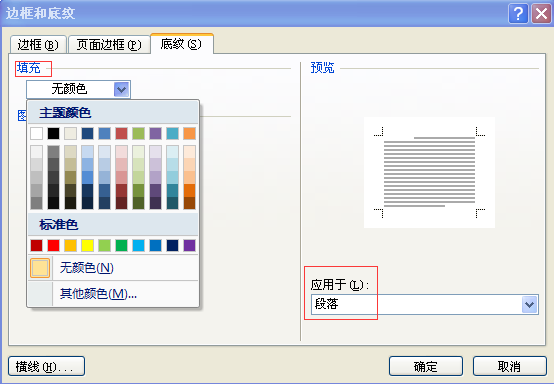Select the standard green color swatch

[x=121, y=245]
